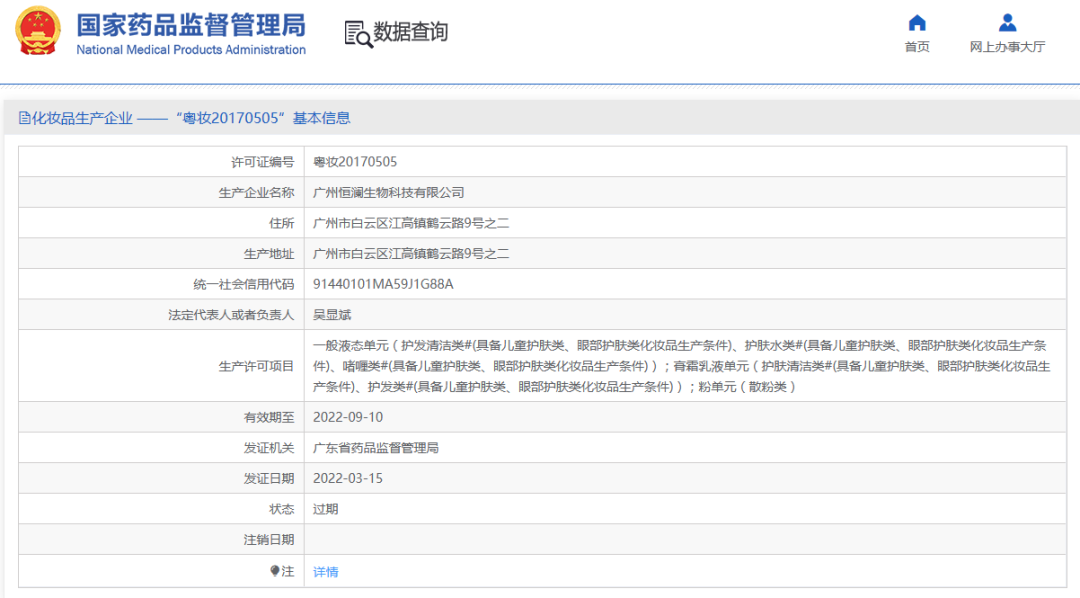Click issue date 2022-03-15
The image size is (1080, 598).
point(348,479)
